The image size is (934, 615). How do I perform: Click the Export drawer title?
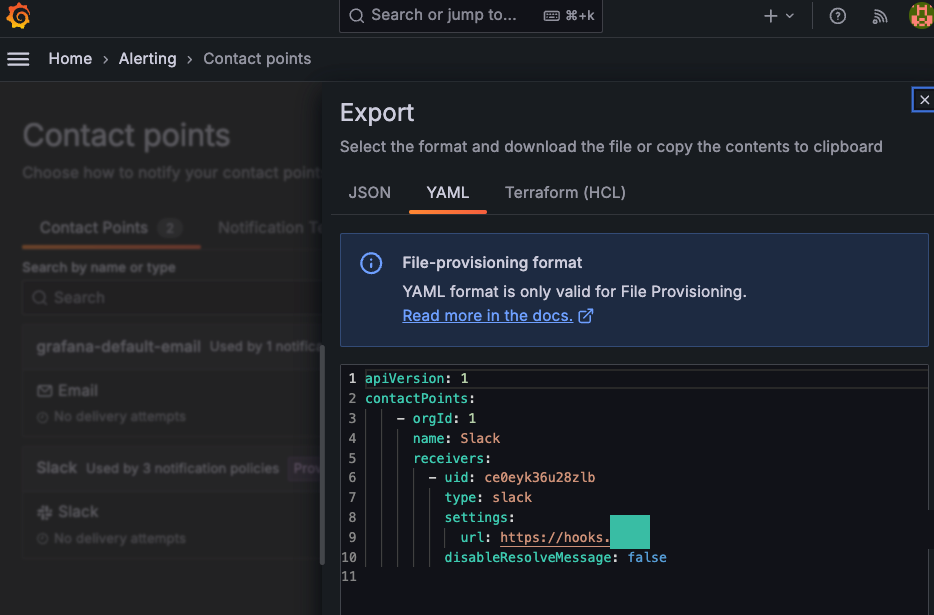tap(377, 113)
